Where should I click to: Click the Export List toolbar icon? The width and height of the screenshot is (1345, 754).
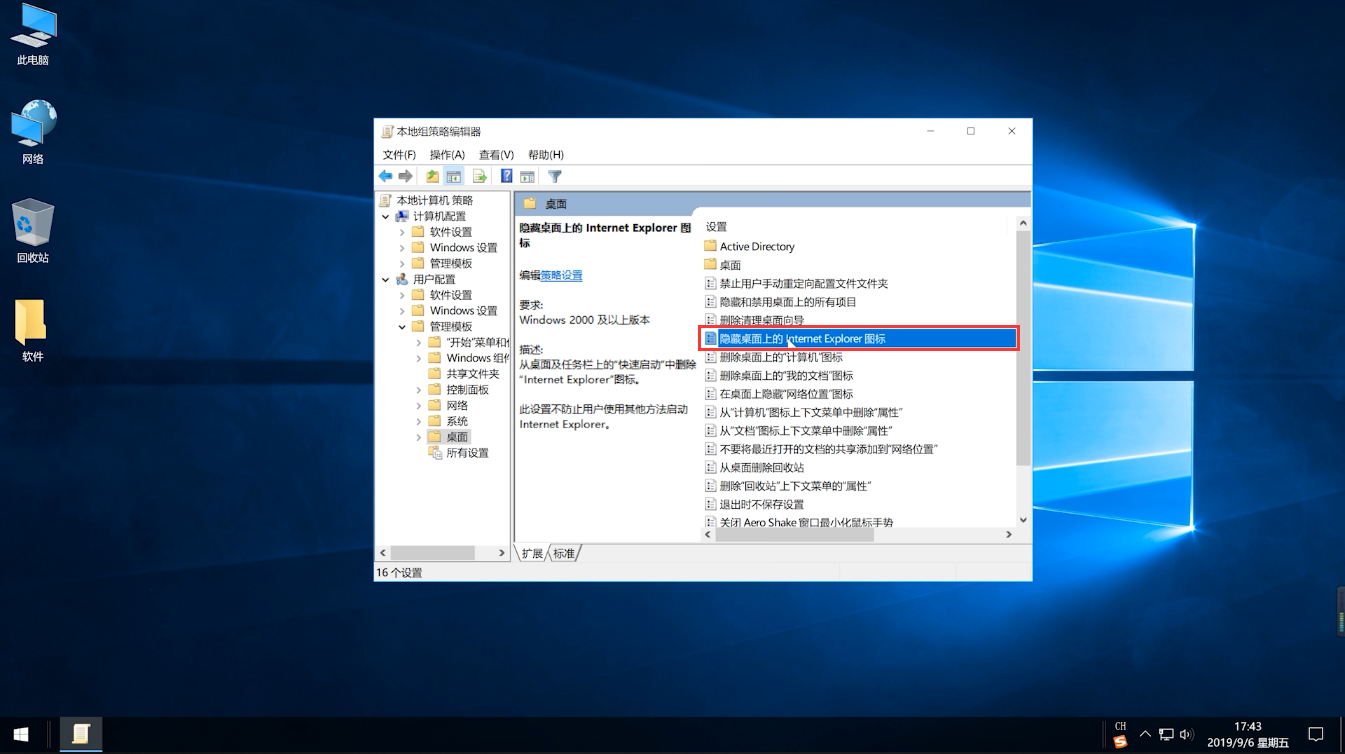pyautogui.click(x=480, y=176)
